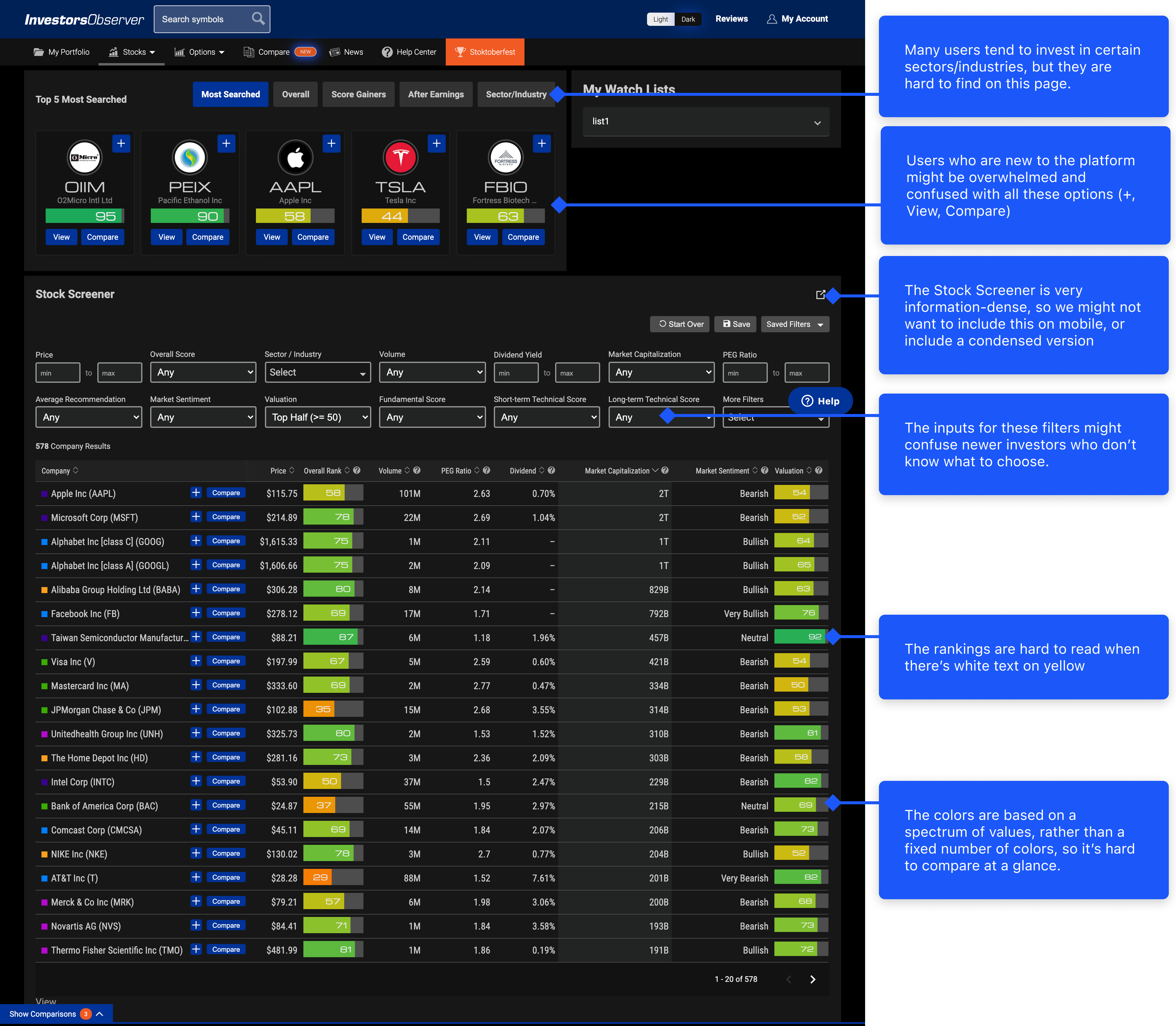Open Stocks navigation menu
The image size is (1176, 1026).
[x=132, y=52]
